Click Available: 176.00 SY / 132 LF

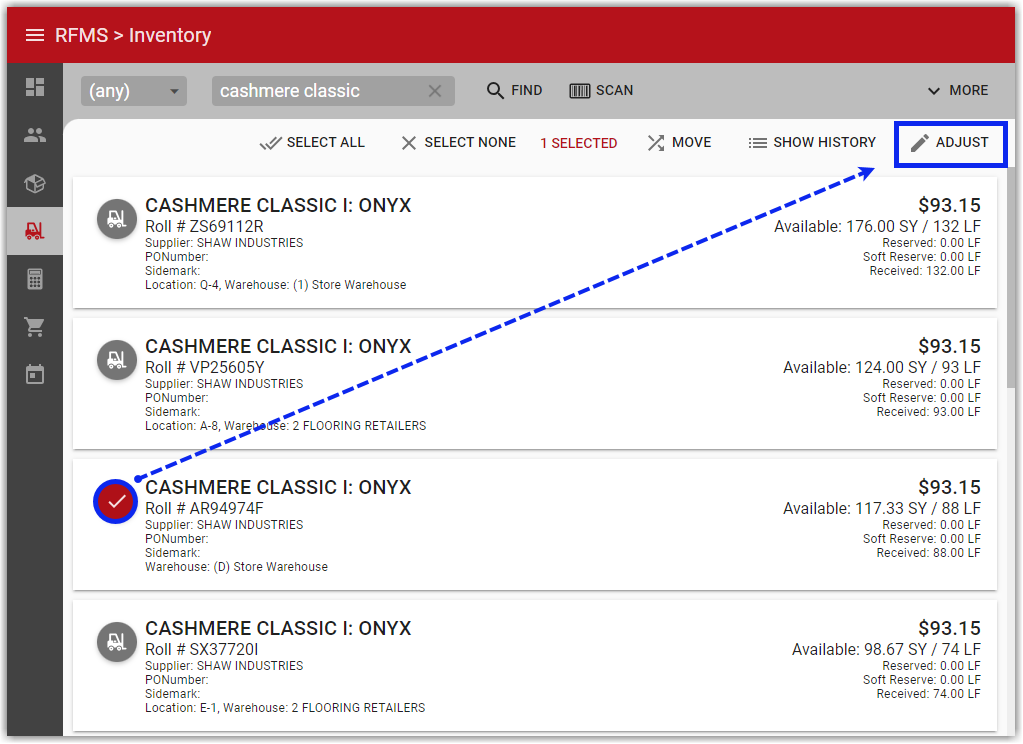[x=878, y=226]
